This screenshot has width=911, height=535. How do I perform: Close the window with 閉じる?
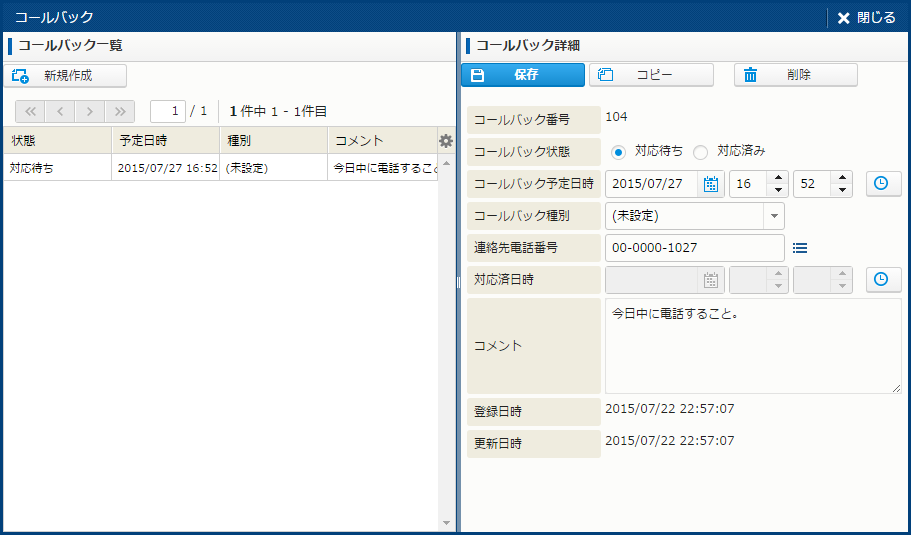point(866,17)
